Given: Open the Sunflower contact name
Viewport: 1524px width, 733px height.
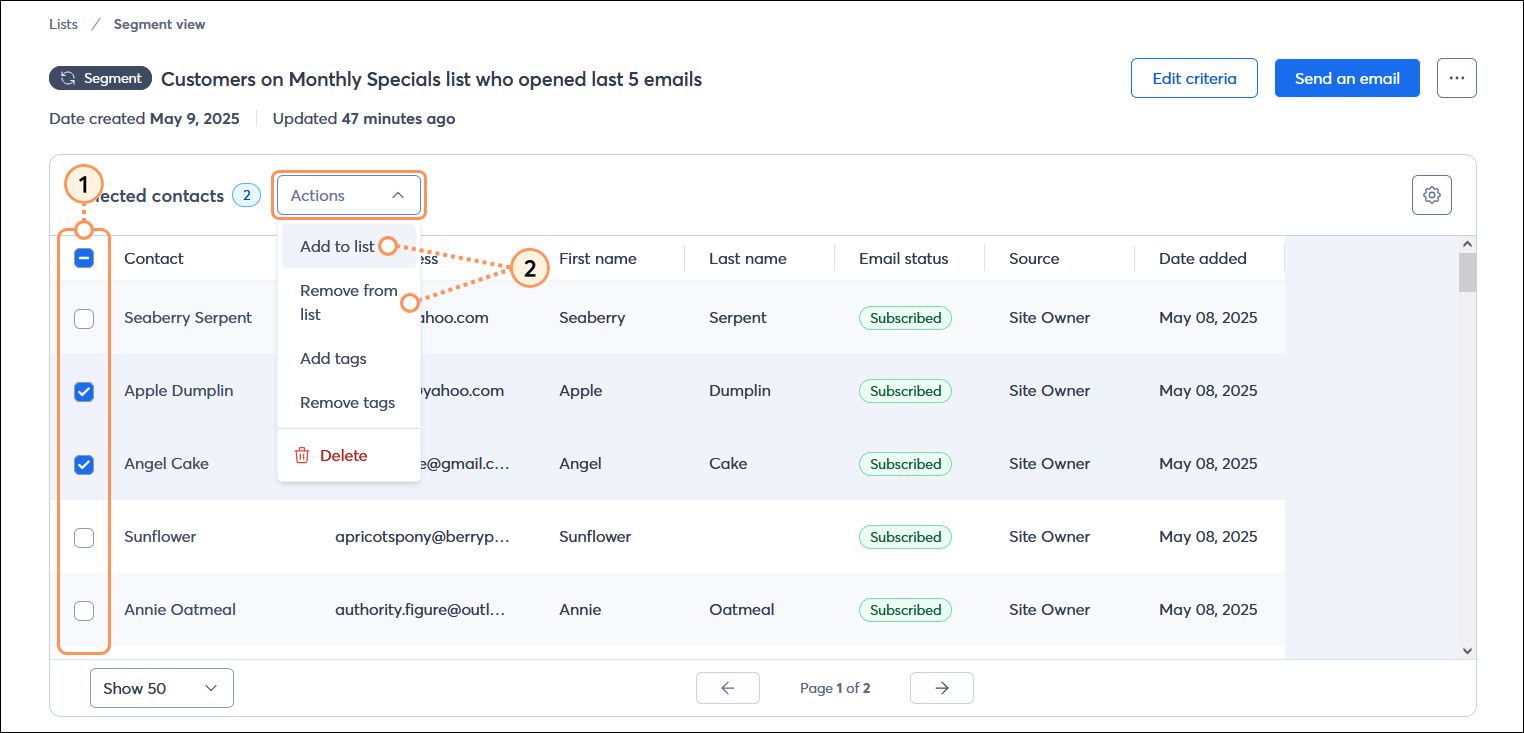Looking at the screenshot, I should pyautogui.click(x=160, y=537).
